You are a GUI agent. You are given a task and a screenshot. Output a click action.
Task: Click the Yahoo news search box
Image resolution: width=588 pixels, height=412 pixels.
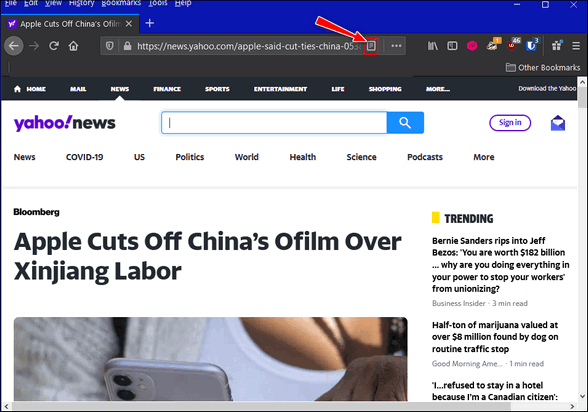(274, 123)
